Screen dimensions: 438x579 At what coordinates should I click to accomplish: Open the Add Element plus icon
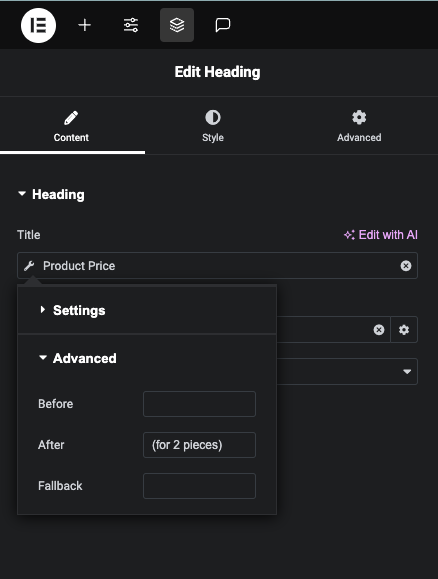pyautogui.click(x=85, y=25)
